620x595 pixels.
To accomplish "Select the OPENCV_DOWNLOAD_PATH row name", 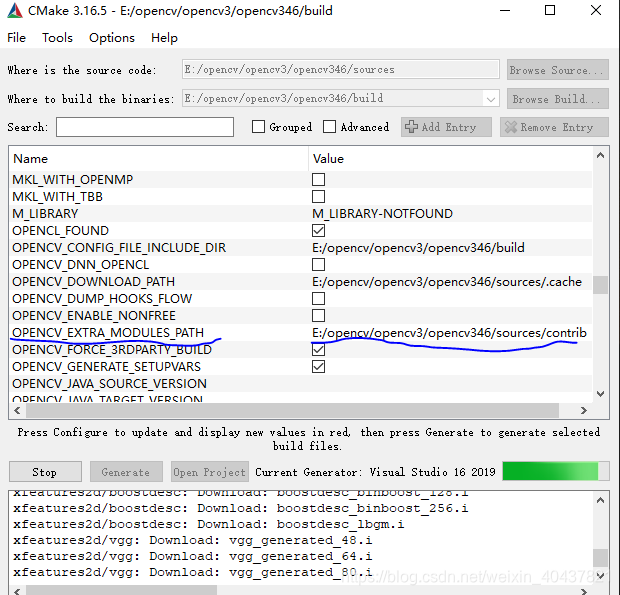I will (x=93, y=281).
